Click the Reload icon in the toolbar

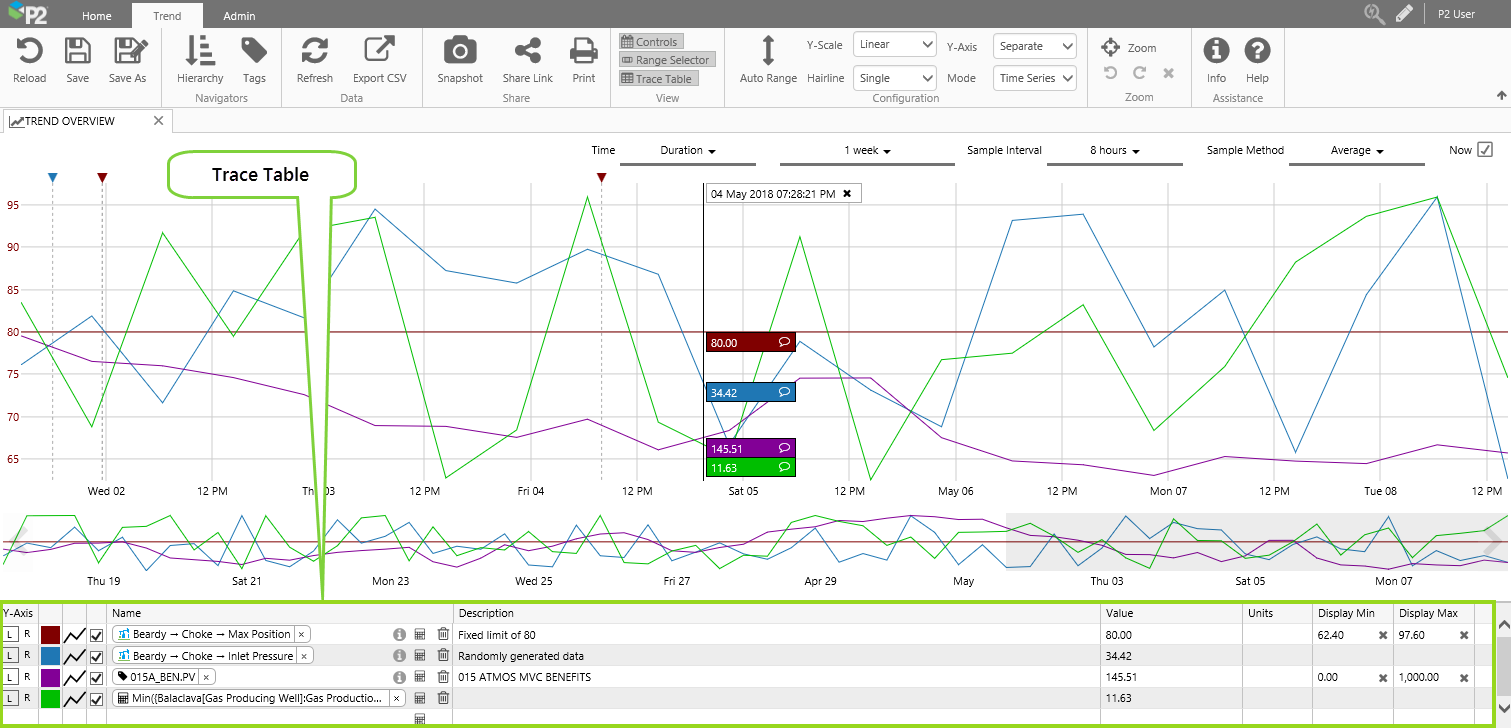pos(29,51)
